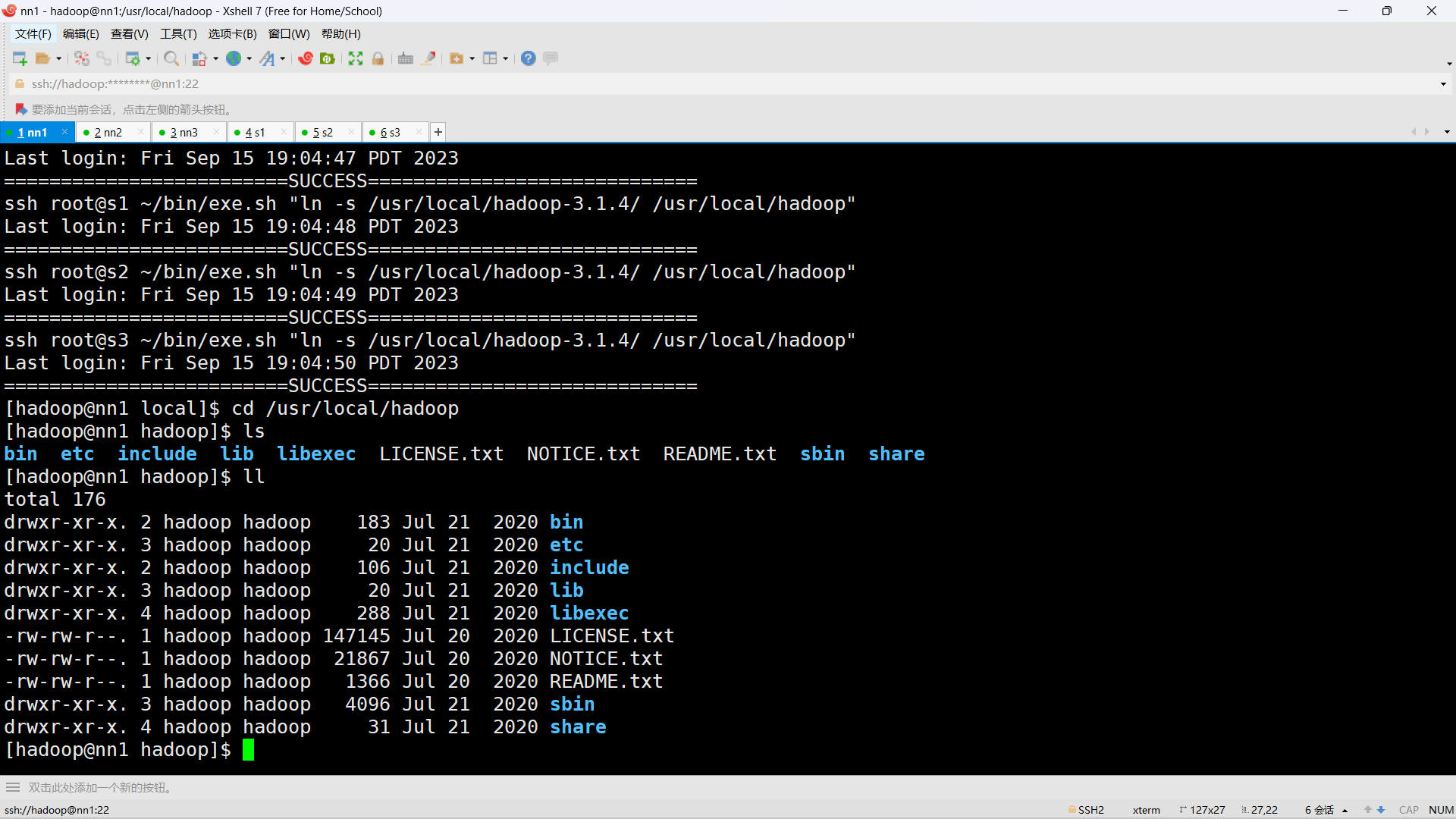The image size is (1456, 819).
Task: Click the add-current-session red flag arrow button
Action: (20, 109)
